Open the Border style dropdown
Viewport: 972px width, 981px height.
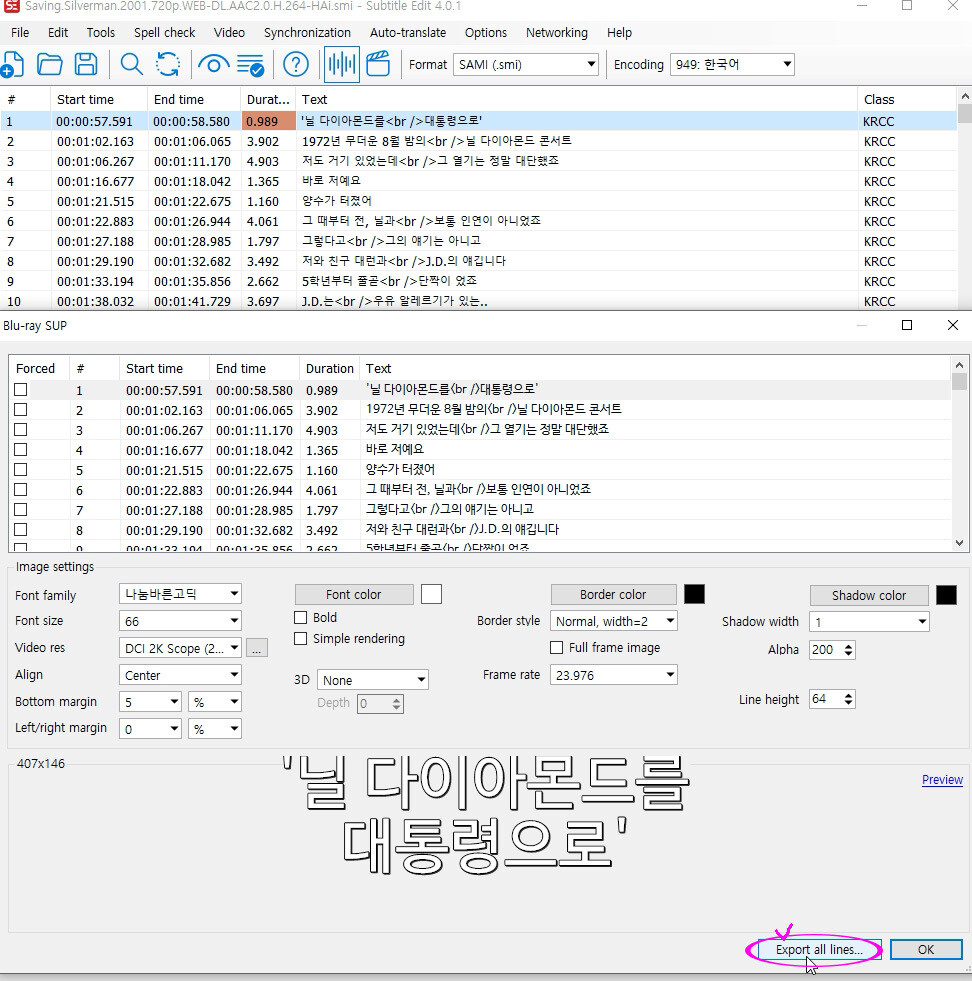[x=614, y=621]
